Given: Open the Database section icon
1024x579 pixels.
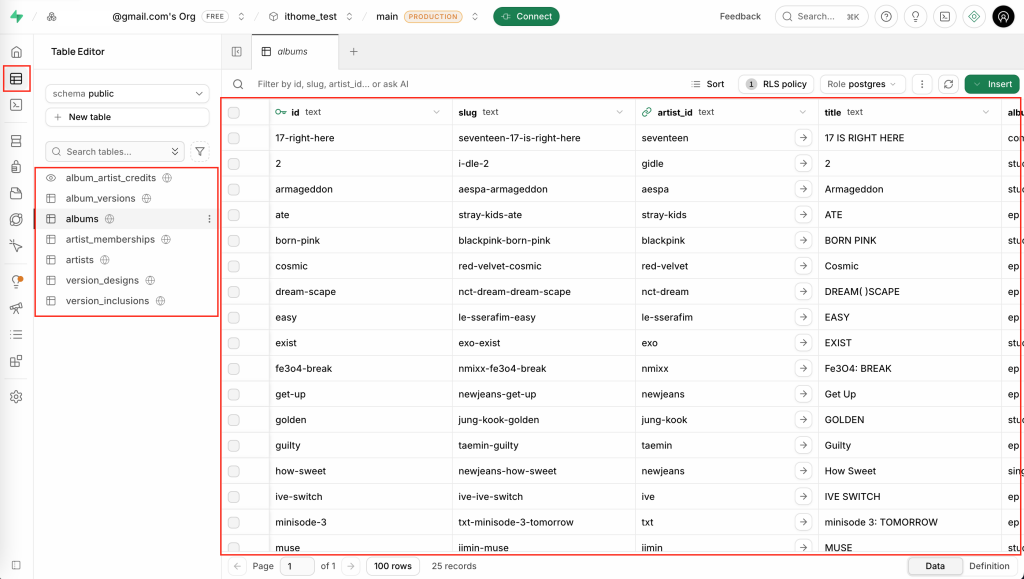Looking at the screenshot, I should point(16,141).
